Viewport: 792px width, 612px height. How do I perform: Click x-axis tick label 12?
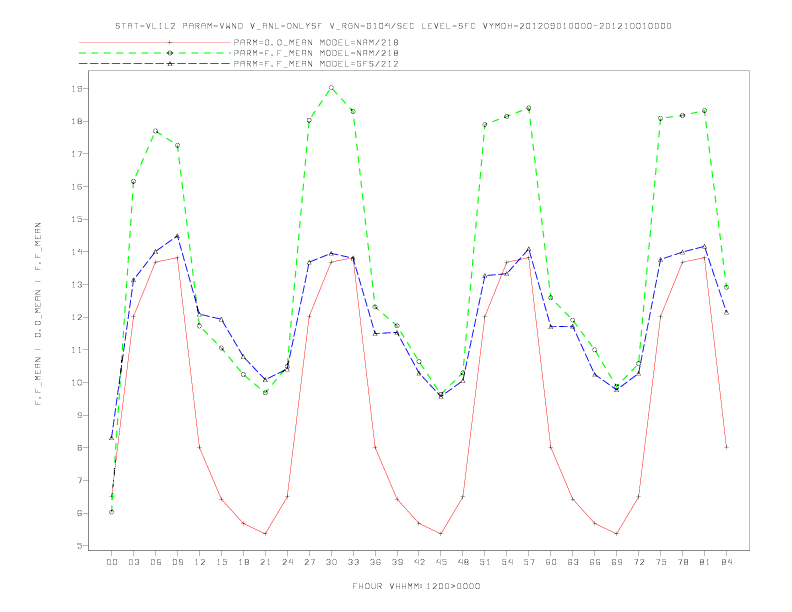pyautogui.click(x=200, y=562)
